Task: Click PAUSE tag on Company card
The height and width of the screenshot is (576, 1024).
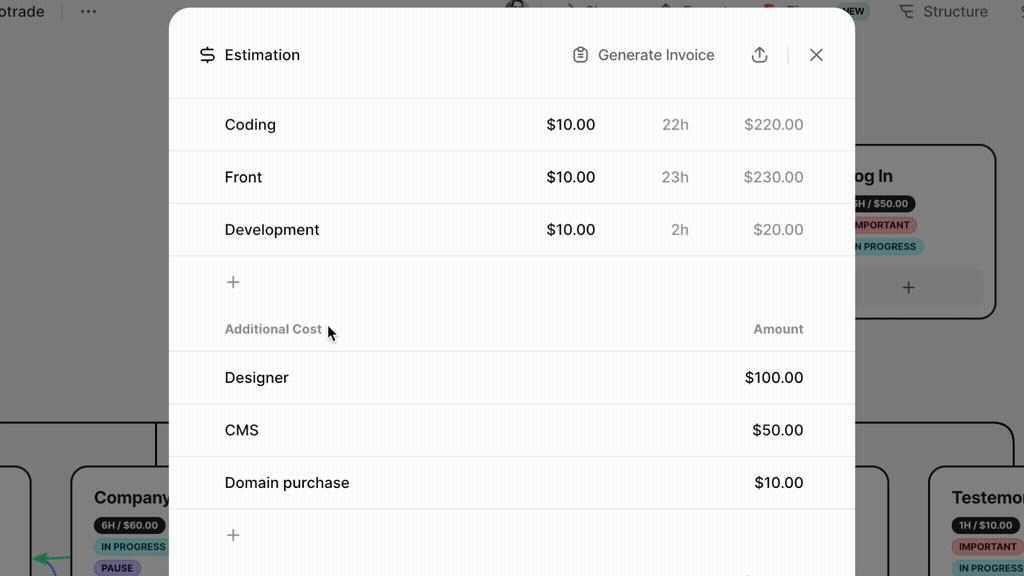Action: (x=117, y=568)
